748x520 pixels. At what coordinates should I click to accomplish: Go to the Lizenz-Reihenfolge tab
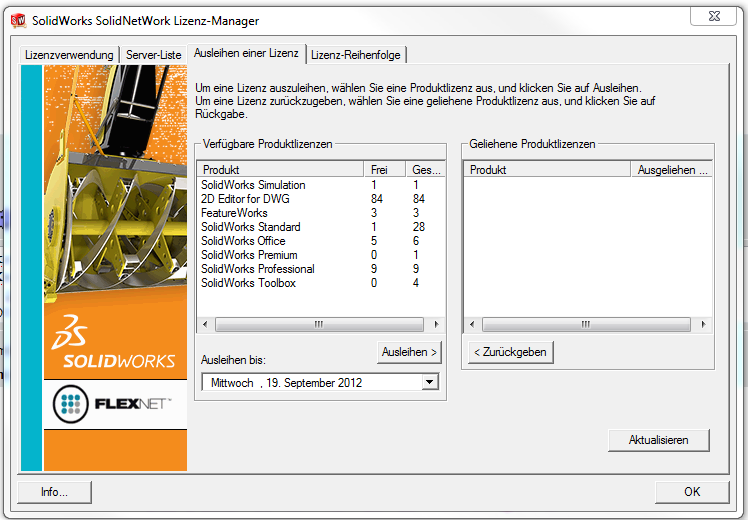click(x=355, y=55)
